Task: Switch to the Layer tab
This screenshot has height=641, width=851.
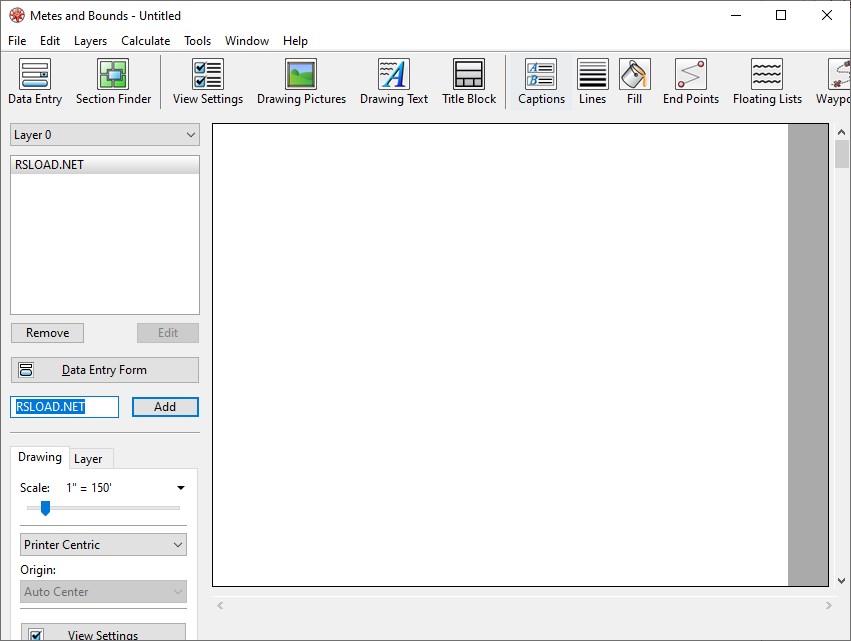Action: point(90,458)
